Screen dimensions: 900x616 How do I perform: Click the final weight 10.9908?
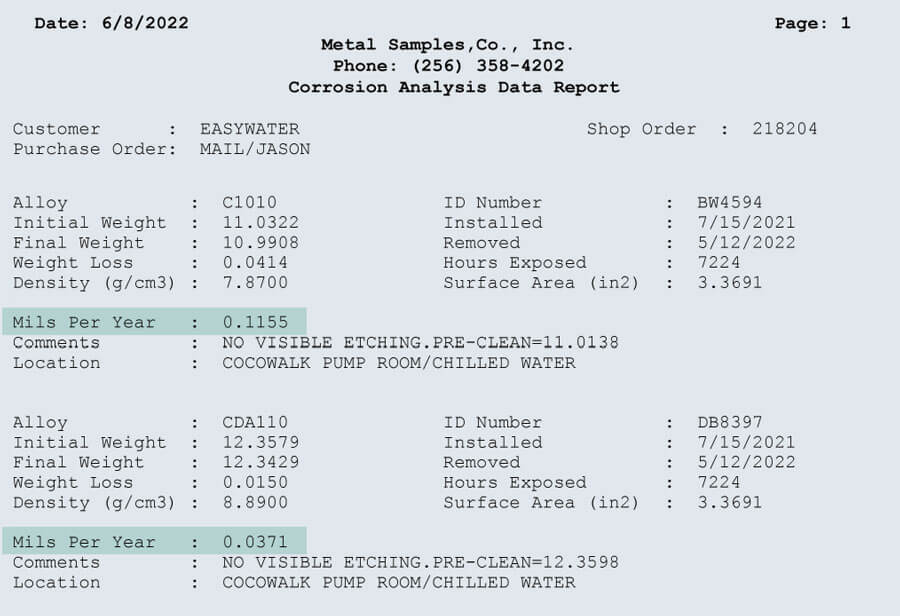tap(261, 243)
